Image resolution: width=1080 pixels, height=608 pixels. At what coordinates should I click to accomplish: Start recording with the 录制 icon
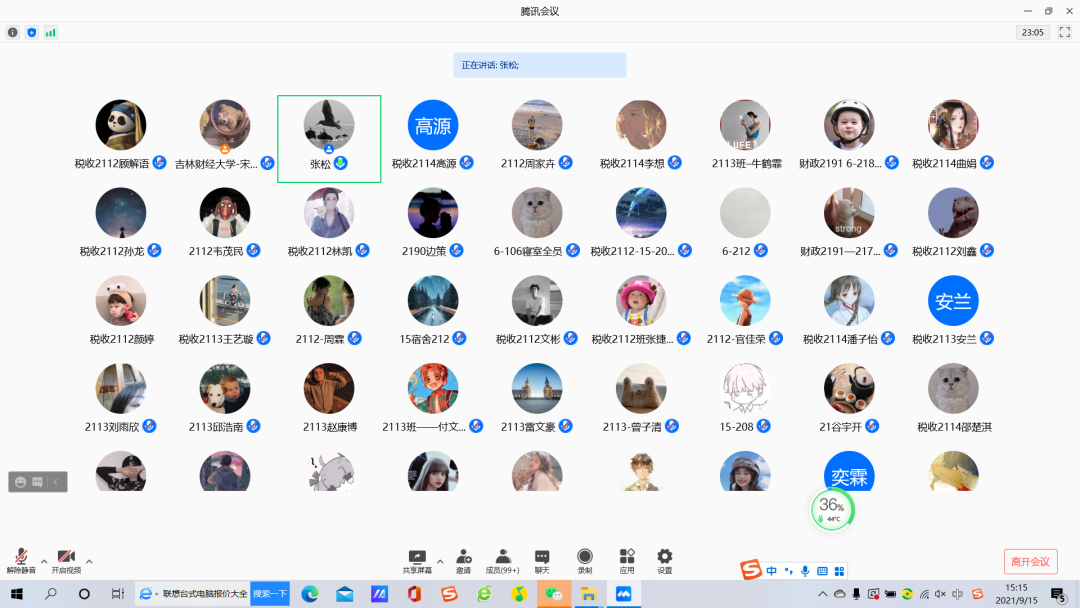[x=585, y=560]
